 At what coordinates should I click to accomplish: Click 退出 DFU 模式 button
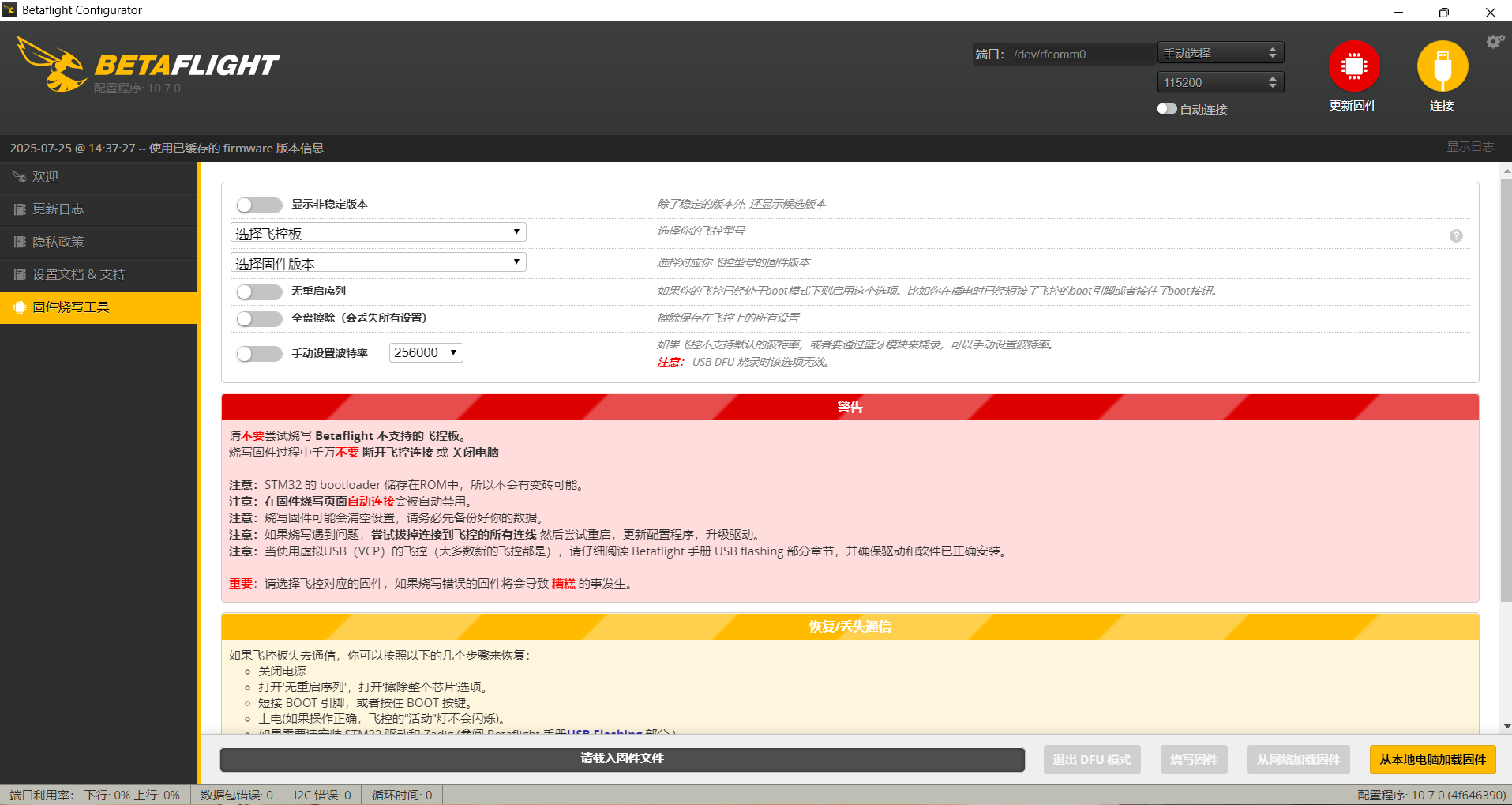tap(1091, 759)
